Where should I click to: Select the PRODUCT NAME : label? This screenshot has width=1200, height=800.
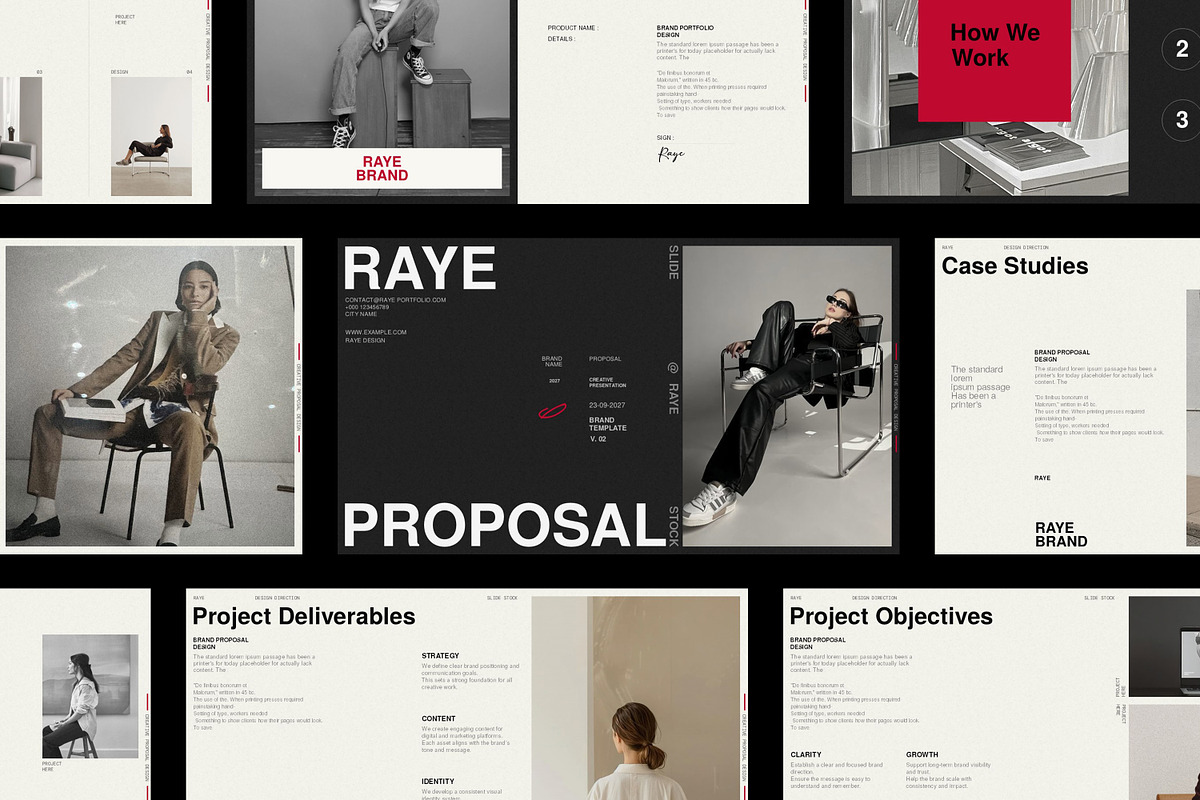coord(573,28)
